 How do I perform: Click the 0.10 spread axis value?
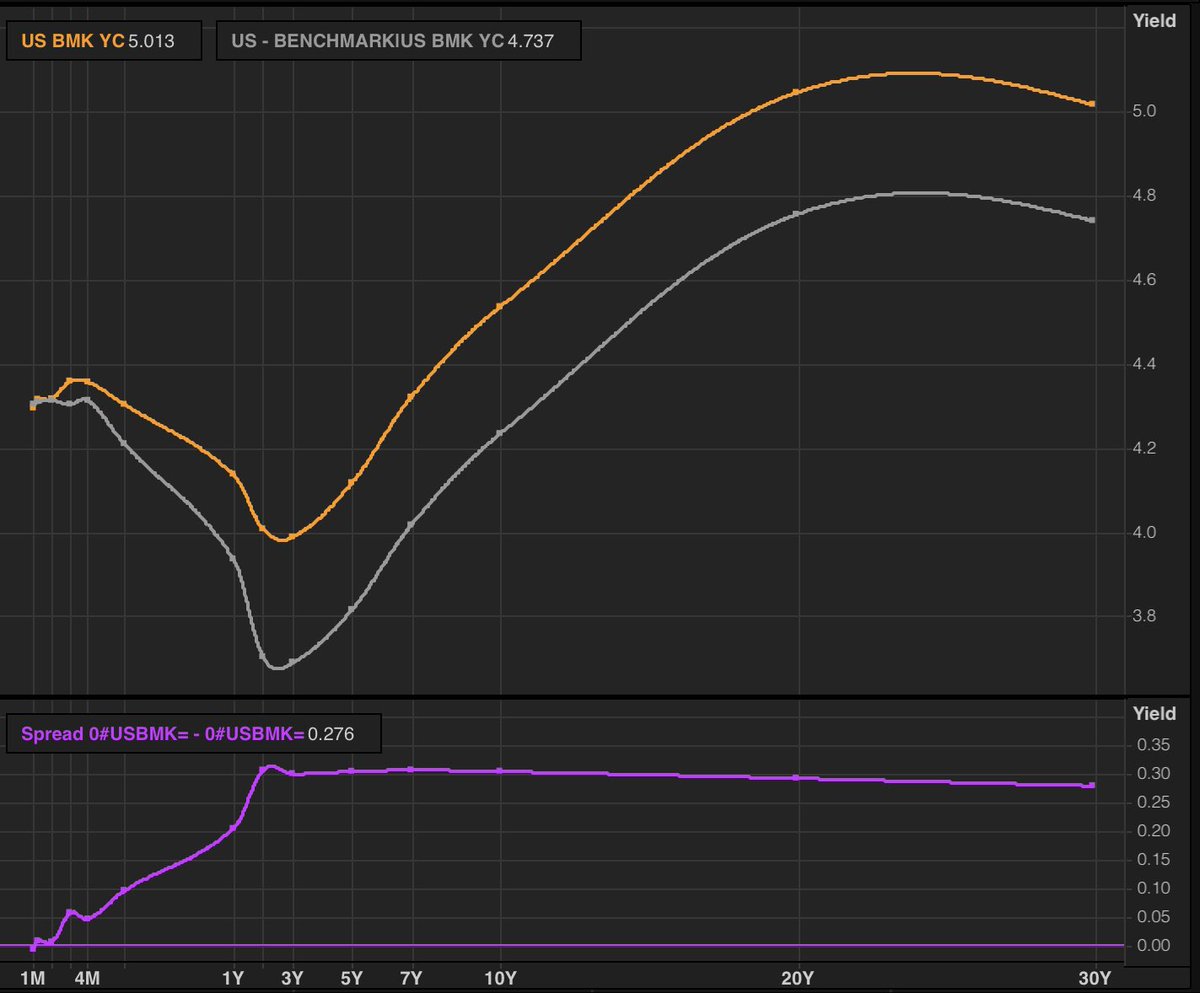[x=1153, y=888]
